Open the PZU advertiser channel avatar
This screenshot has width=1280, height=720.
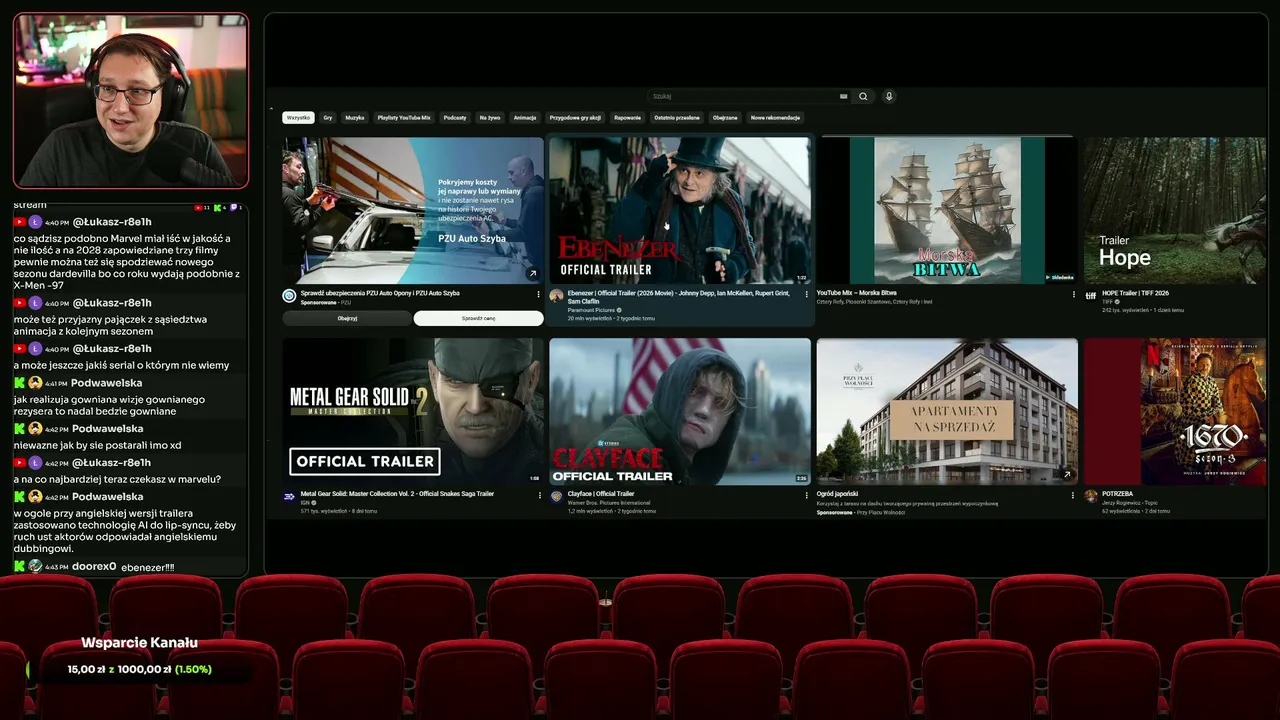point(289,296)
